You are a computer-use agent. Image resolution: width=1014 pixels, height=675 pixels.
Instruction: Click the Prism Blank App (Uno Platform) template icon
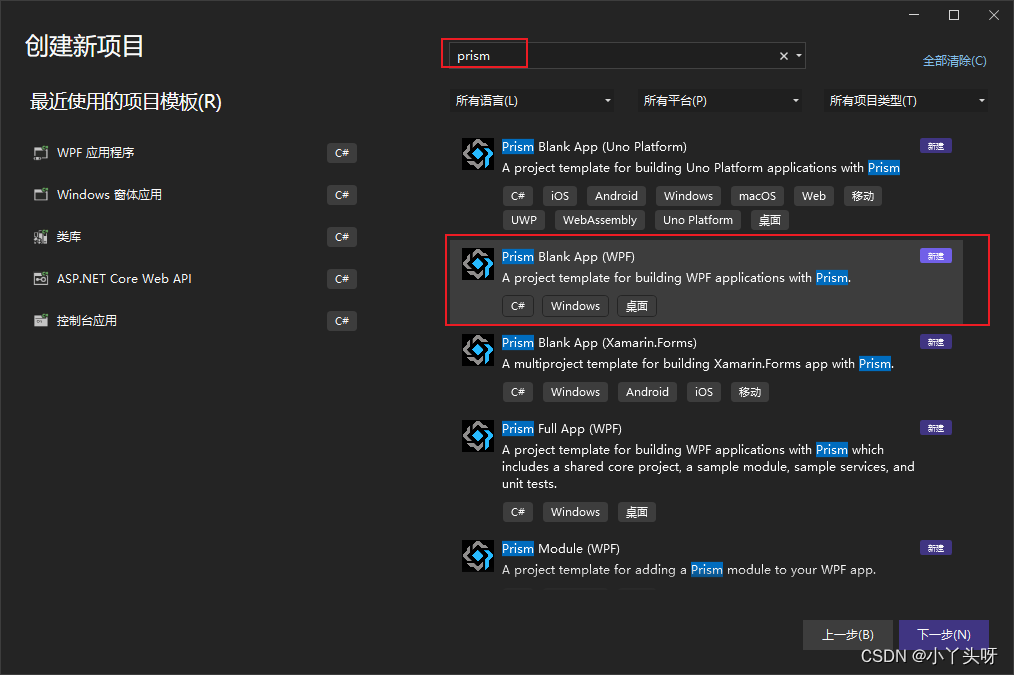pyautogui.click(x=478, y=154)
